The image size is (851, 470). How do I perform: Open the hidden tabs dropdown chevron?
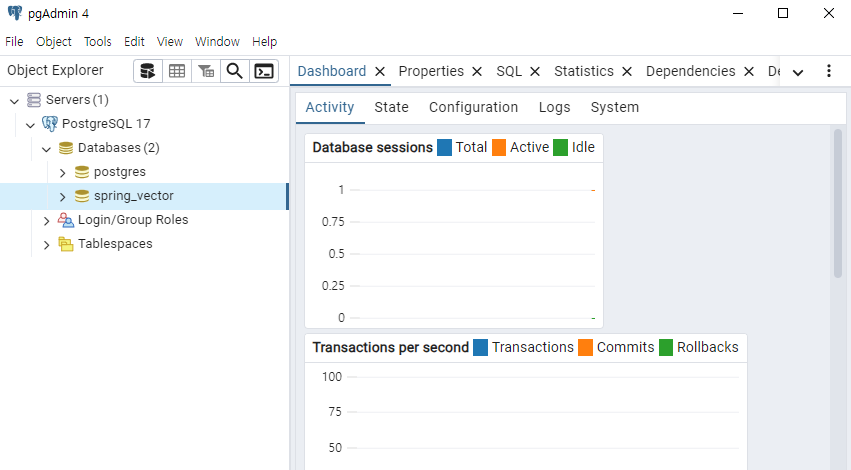coord(798,73)
